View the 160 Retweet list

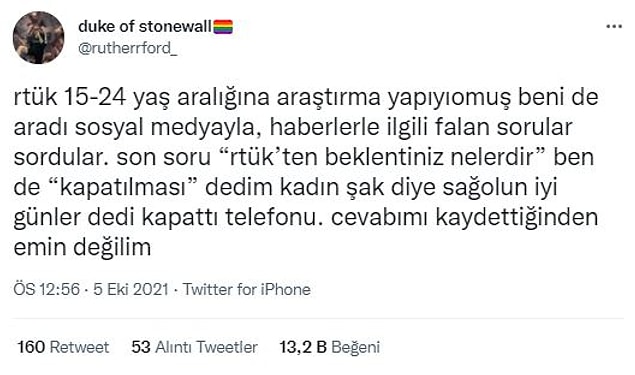click(x=63, y=347)
